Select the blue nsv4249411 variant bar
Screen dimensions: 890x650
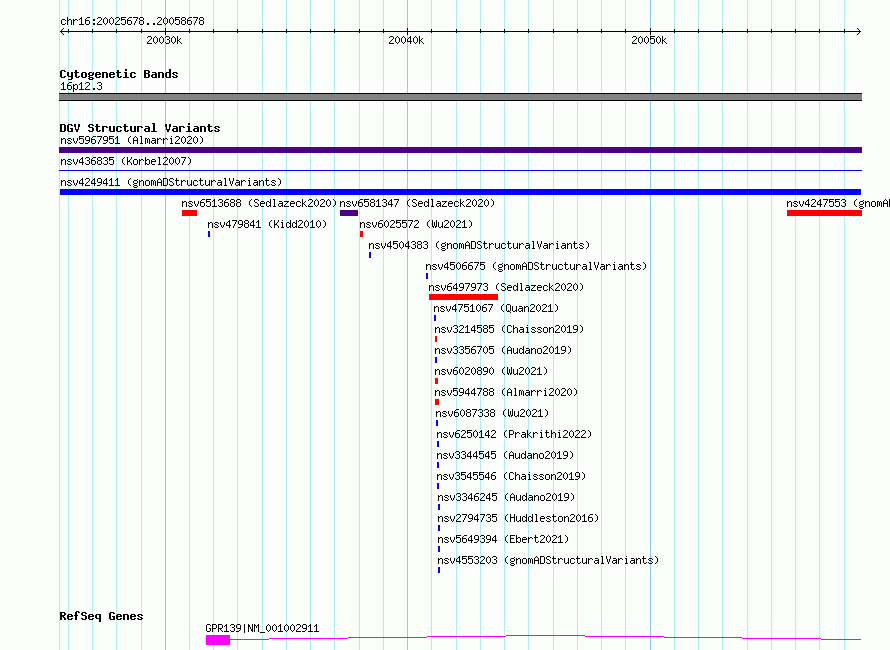tap(460, 192)
